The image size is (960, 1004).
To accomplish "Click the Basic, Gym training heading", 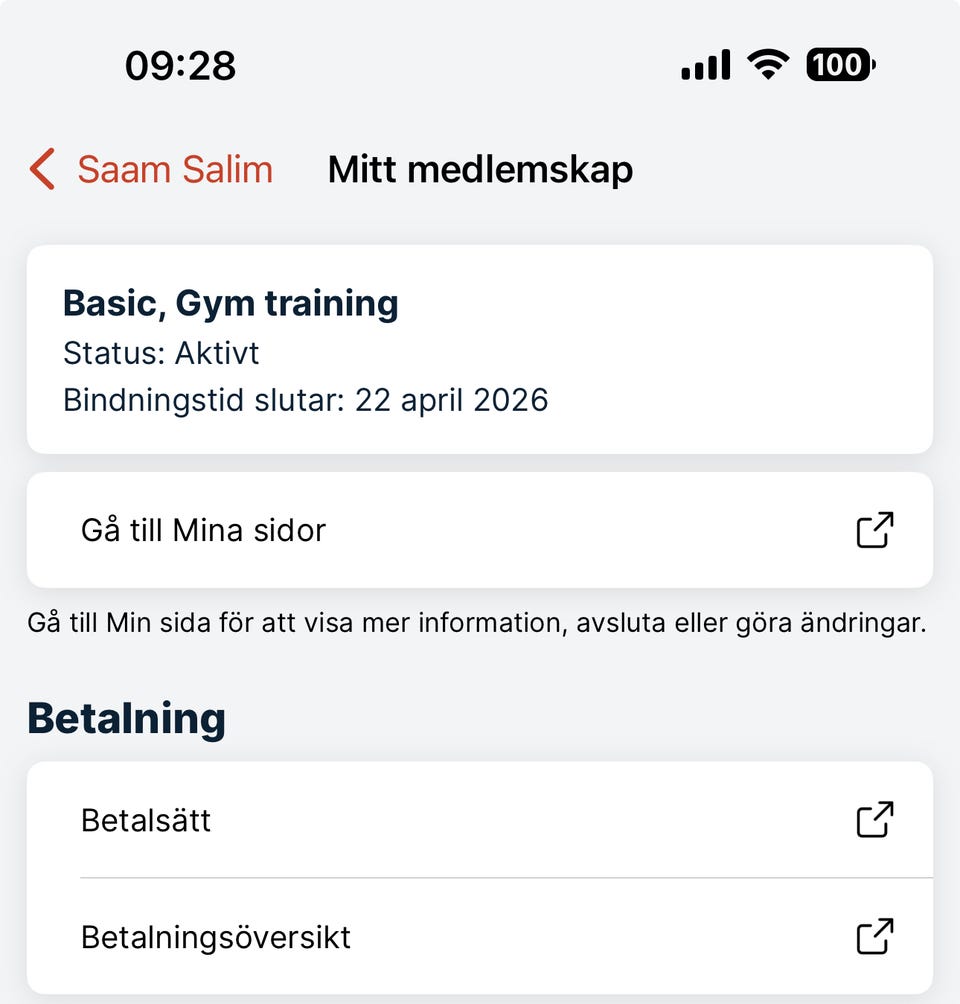I will [230, 303].
